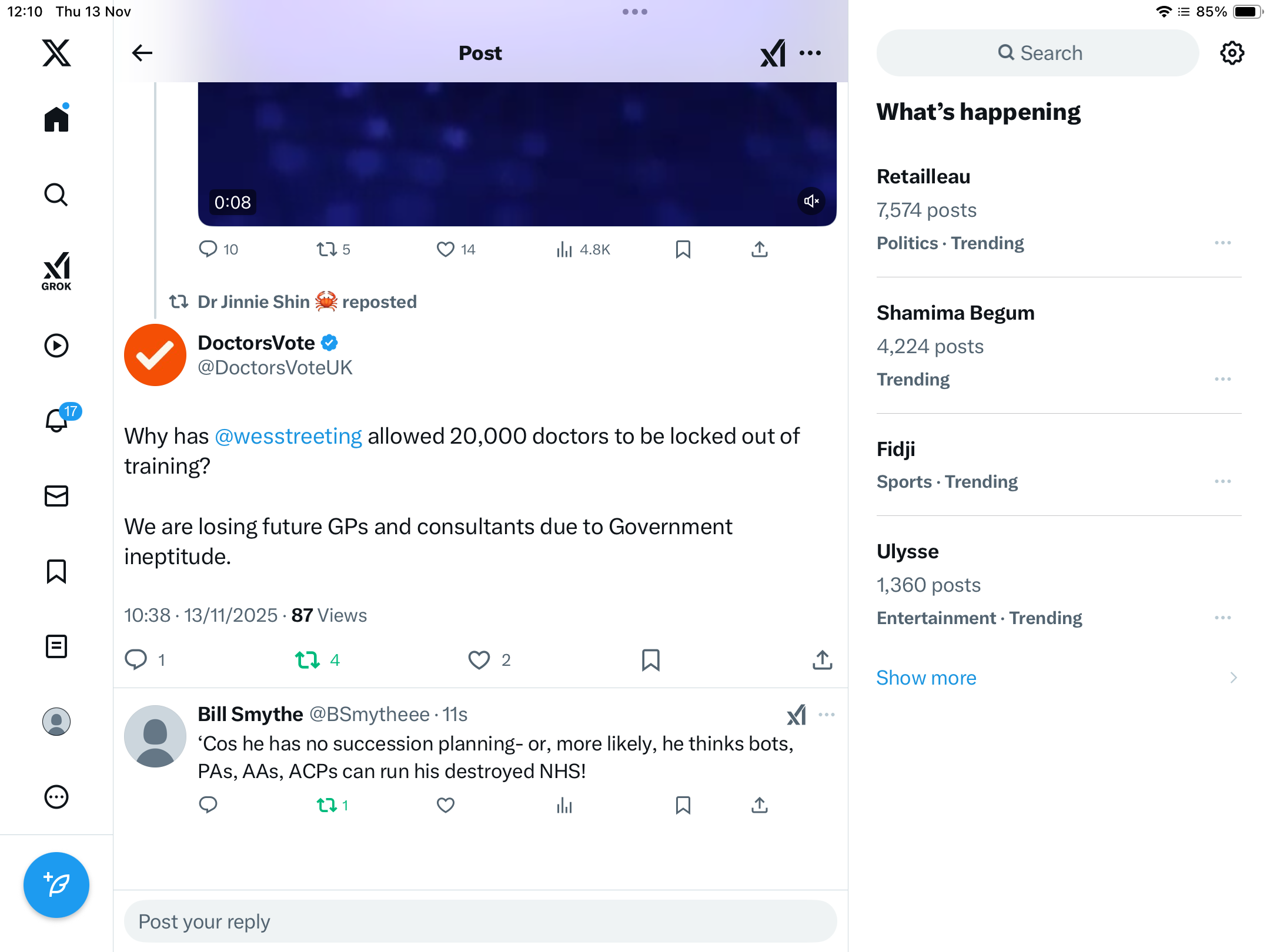Bookmark the DoctorsVote post
Viewport: 1270px width, 952px height.
click(650, 660)
